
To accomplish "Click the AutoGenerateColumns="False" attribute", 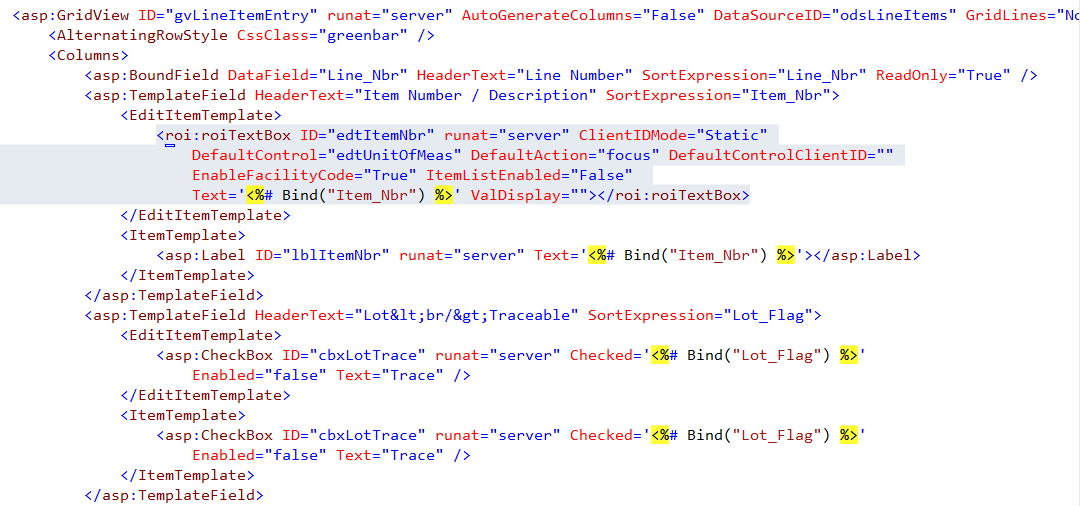I will click(584, 14).
